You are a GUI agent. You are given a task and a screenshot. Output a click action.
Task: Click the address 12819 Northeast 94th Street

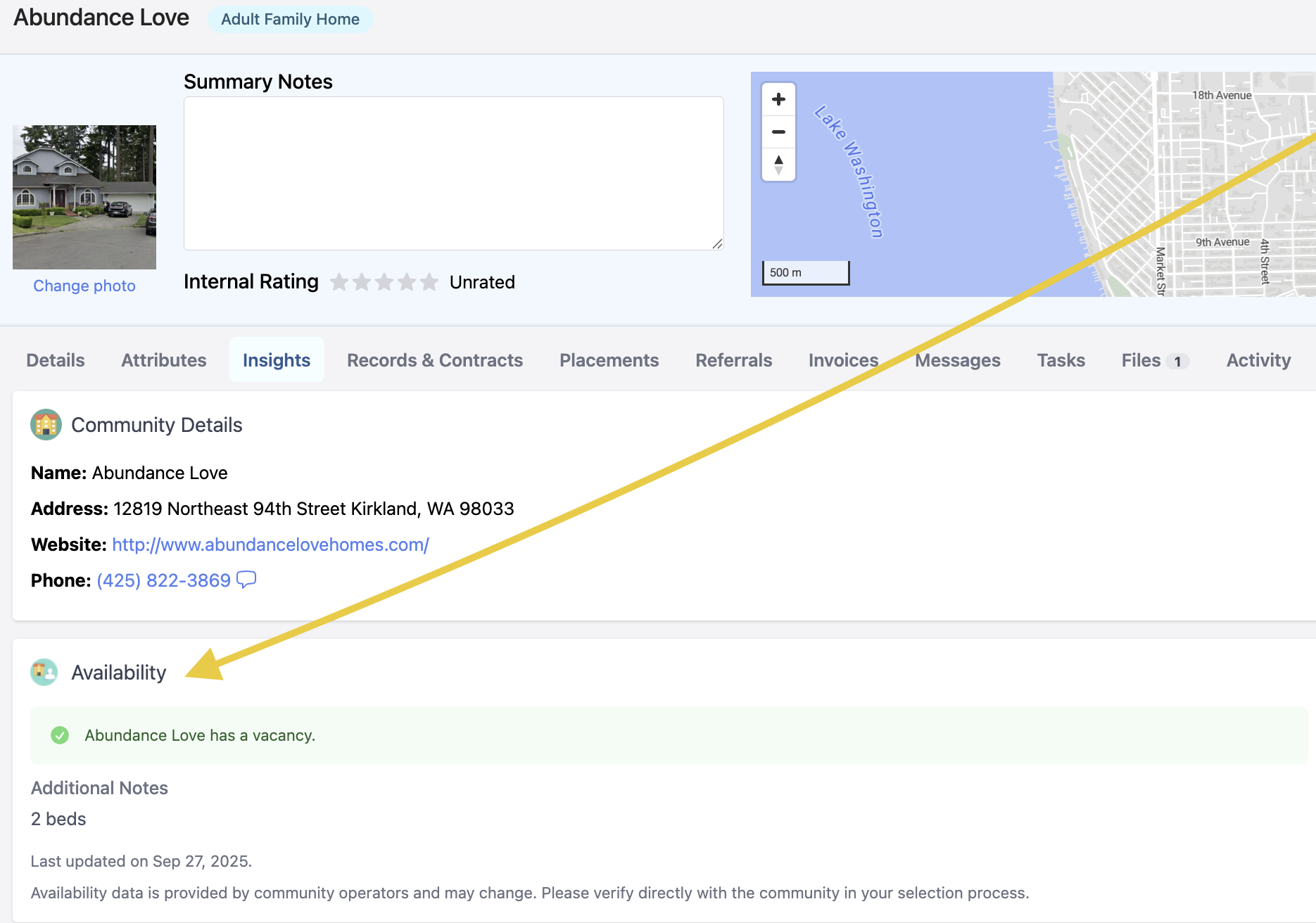314,509
